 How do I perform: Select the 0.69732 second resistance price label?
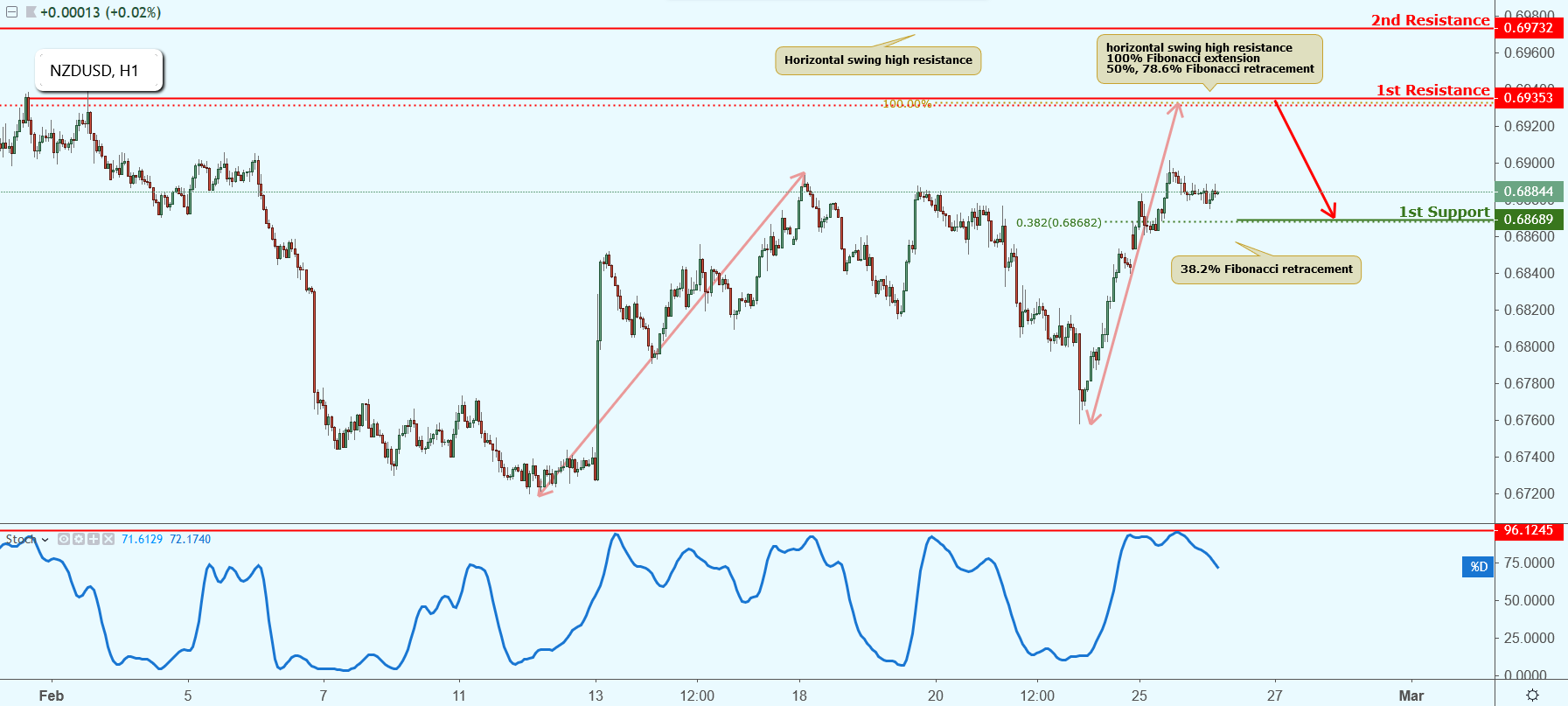click(x=1530, y=28)
